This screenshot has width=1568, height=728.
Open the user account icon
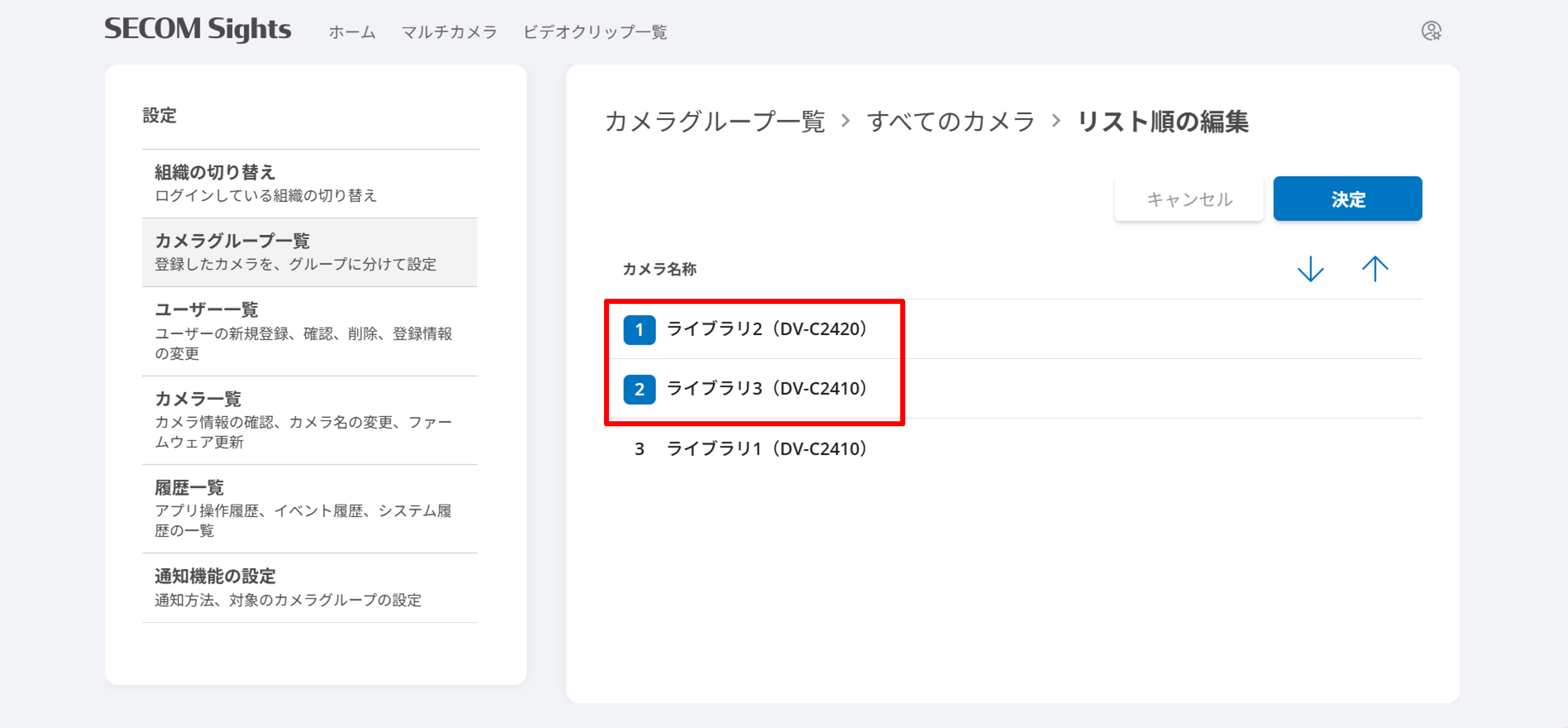tap(1431, 30)
